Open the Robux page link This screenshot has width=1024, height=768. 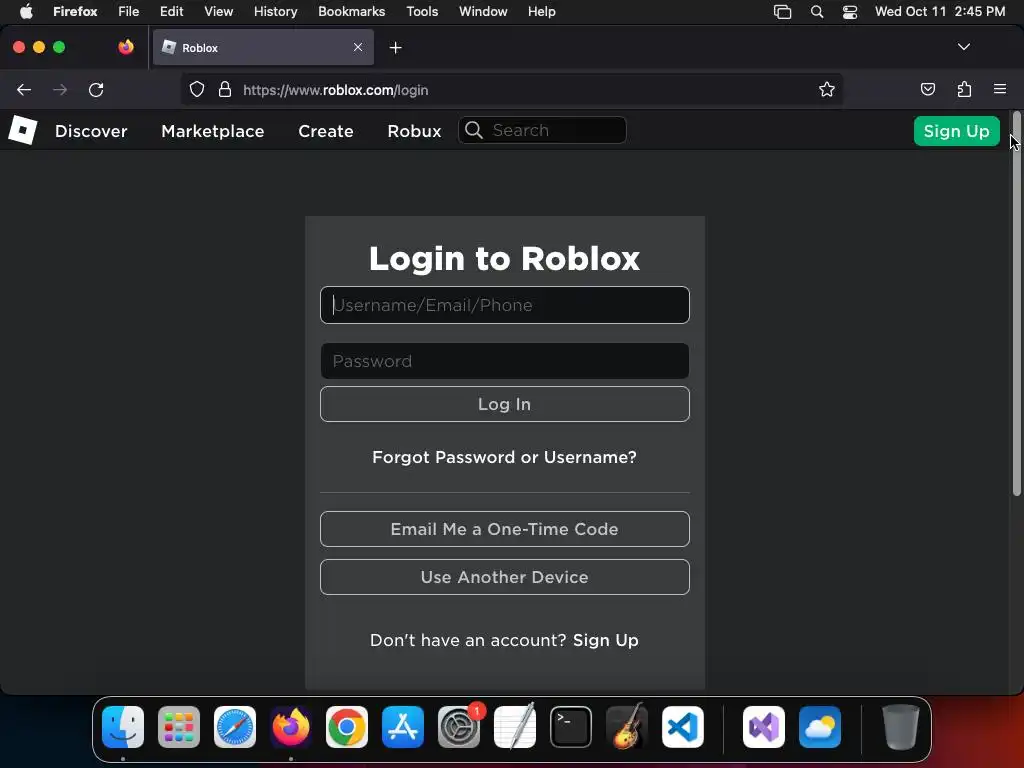point(414,131)
